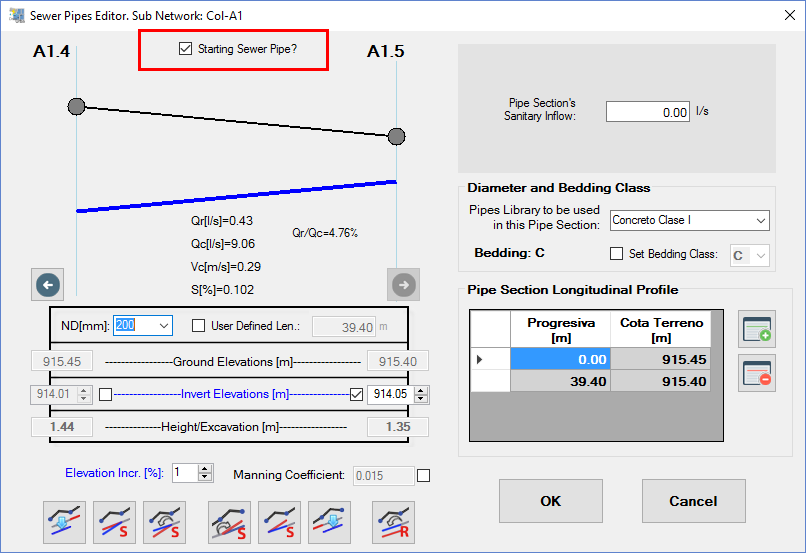Increase the 914.05 invert elevation spinner
Screen dimensions: 806x553
[421, 390]
